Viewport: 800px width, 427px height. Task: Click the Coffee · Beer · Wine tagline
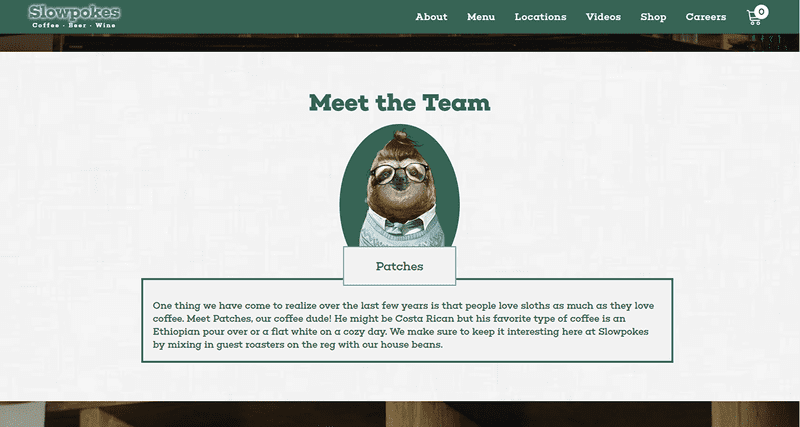point(74,25)
